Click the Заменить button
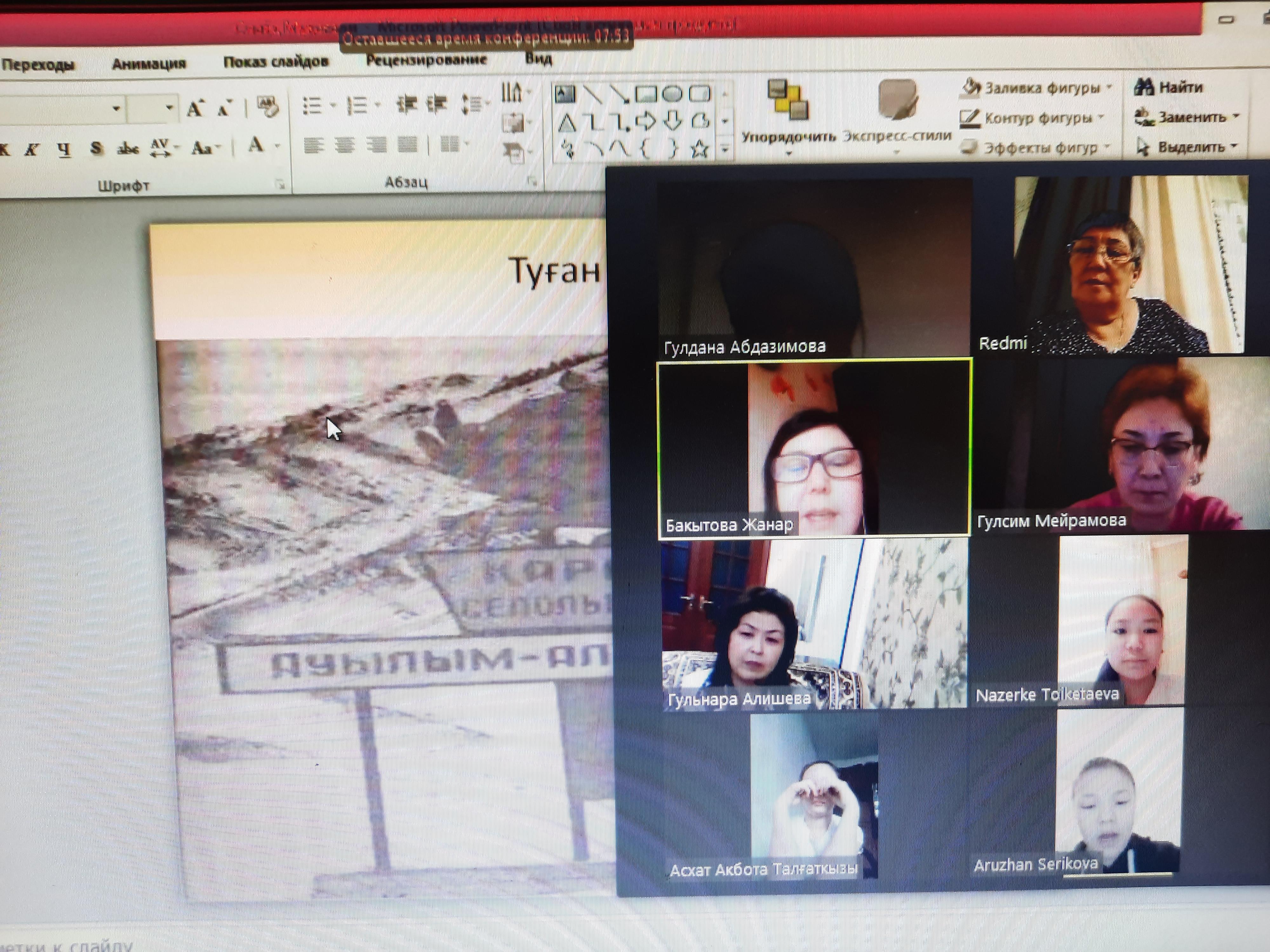Screen dimensions: 1270x952 point(1185,117)
